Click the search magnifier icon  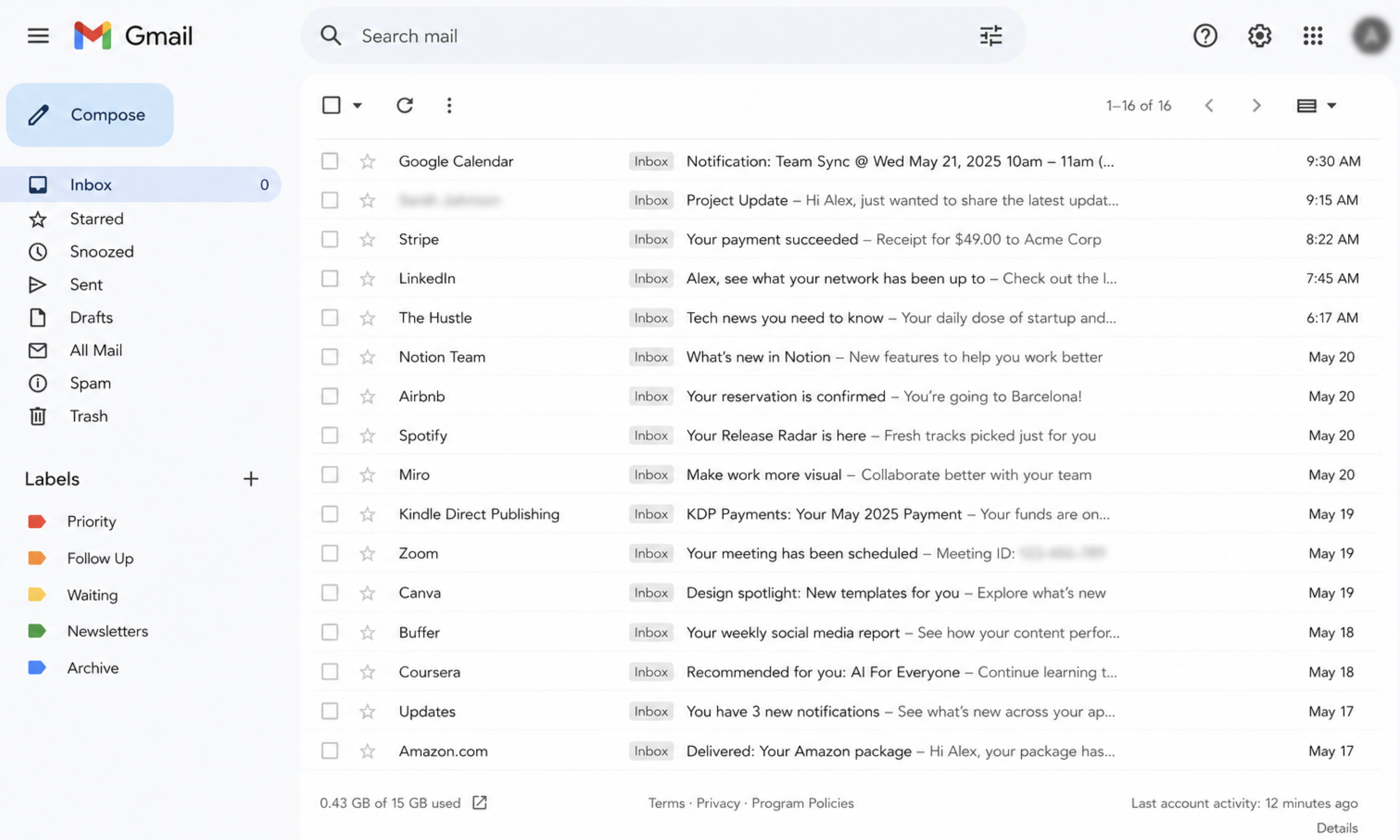(330, 36)
